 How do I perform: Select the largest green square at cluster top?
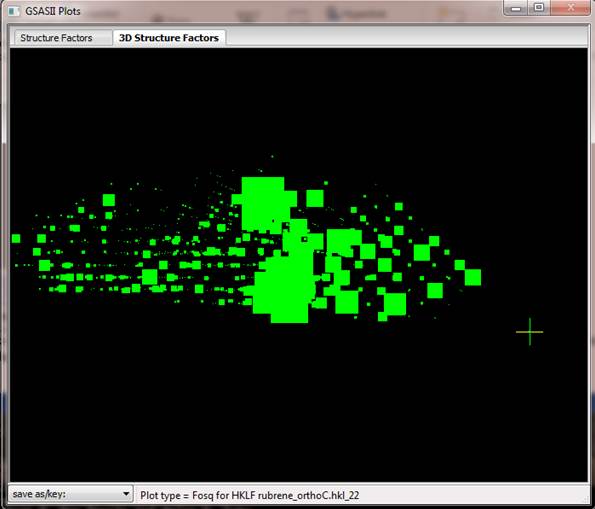(263, 204)
